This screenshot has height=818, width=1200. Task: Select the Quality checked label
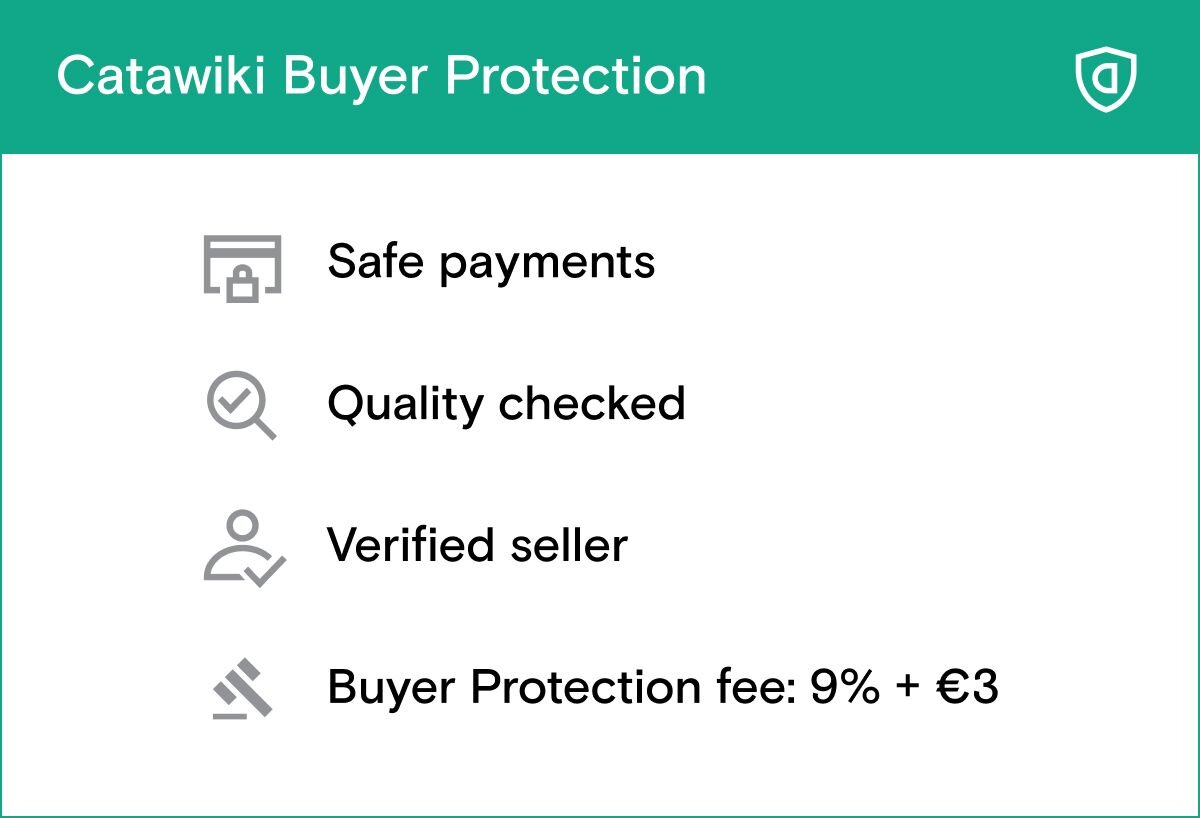506,404
